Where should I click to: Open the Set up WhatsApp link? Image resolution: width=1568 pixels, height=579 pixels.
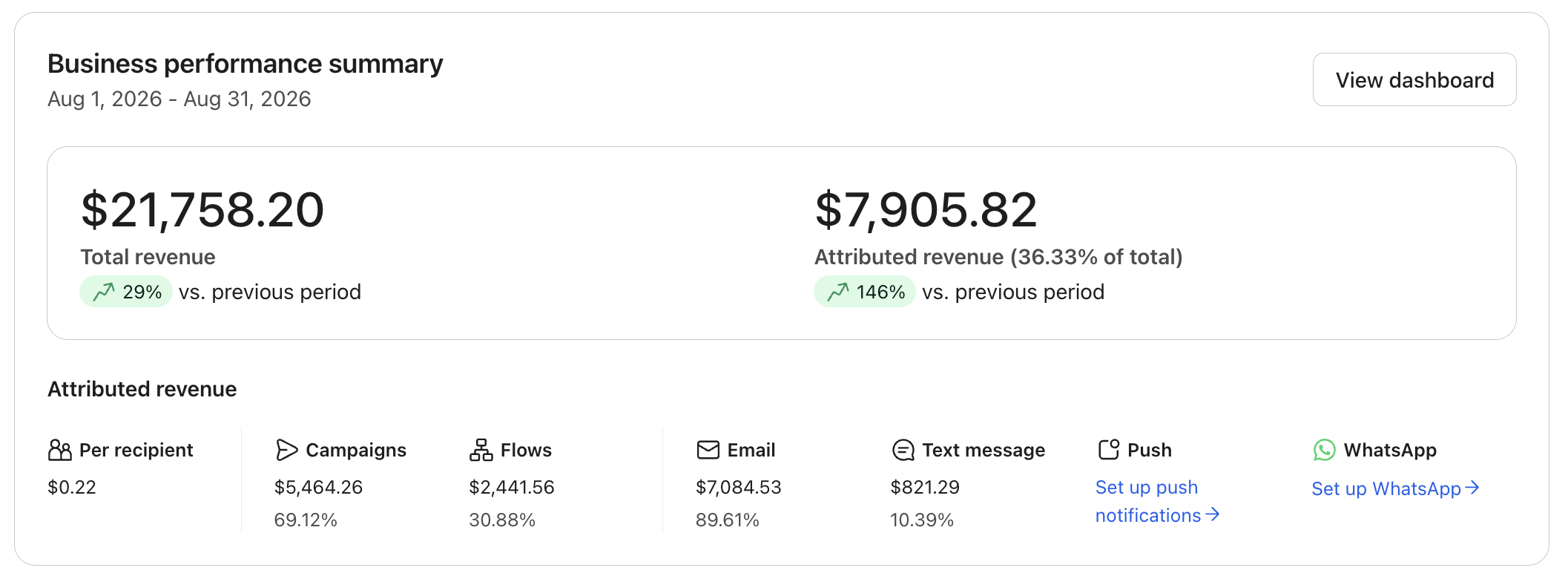tap(1395, 488)
